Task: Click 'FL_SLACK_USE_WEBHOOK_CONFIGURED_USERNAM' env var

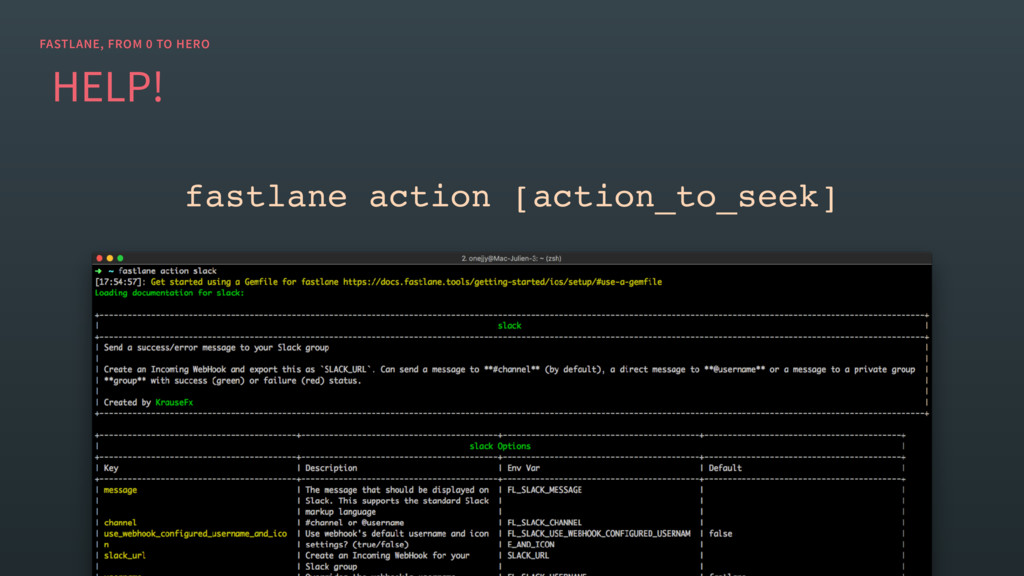Action: [x=599, y=534]
